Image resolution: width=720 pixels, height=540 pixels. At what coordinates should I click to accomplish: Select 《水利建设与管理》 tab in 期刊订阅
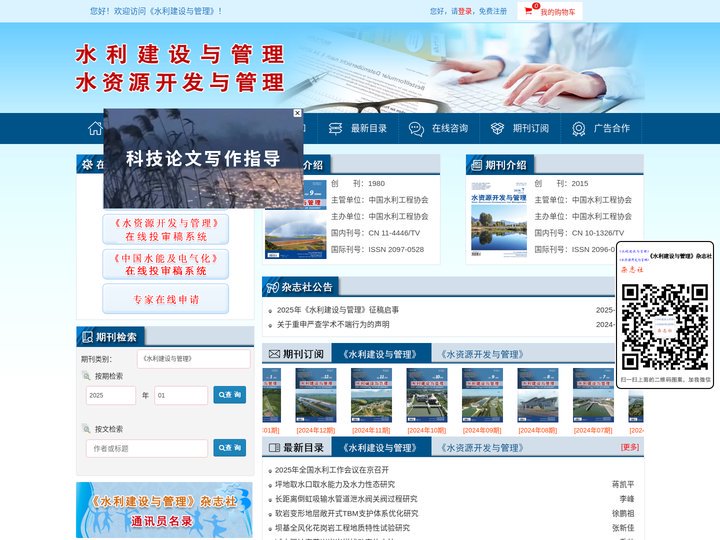tap(380, 354)
